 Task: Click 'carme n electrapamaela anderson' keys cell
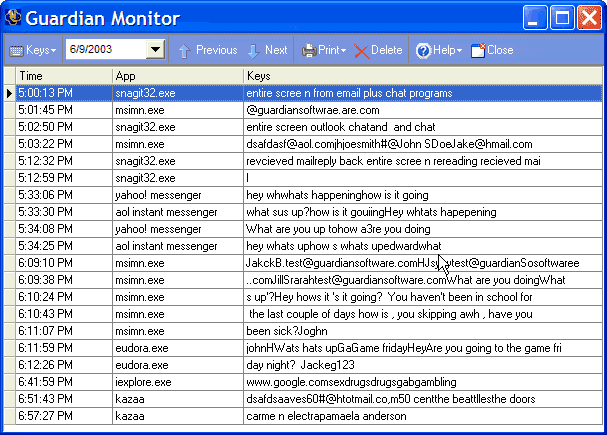point(423,416)
